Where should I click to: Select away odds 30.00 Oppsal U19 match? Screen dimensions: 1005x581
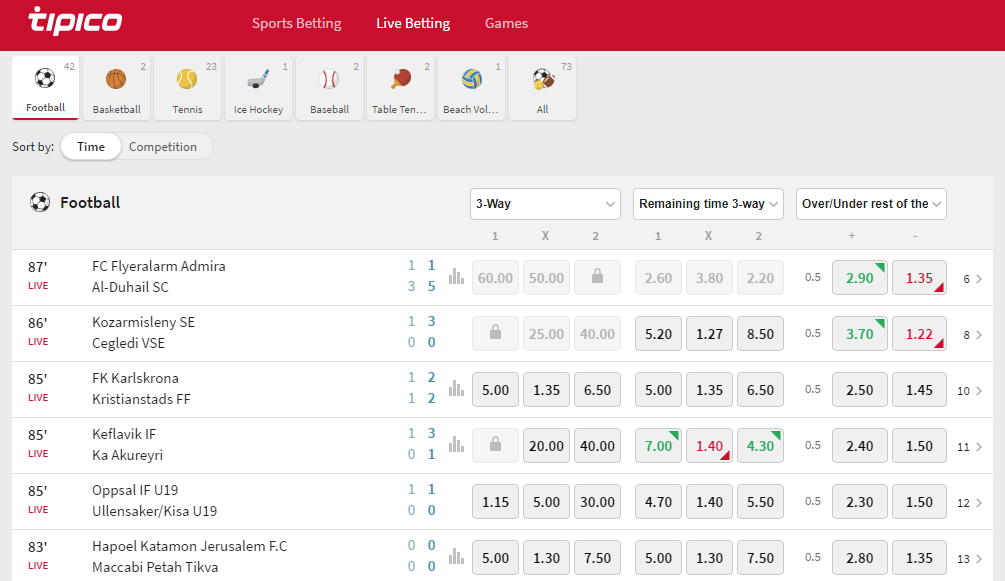[597, 501]
